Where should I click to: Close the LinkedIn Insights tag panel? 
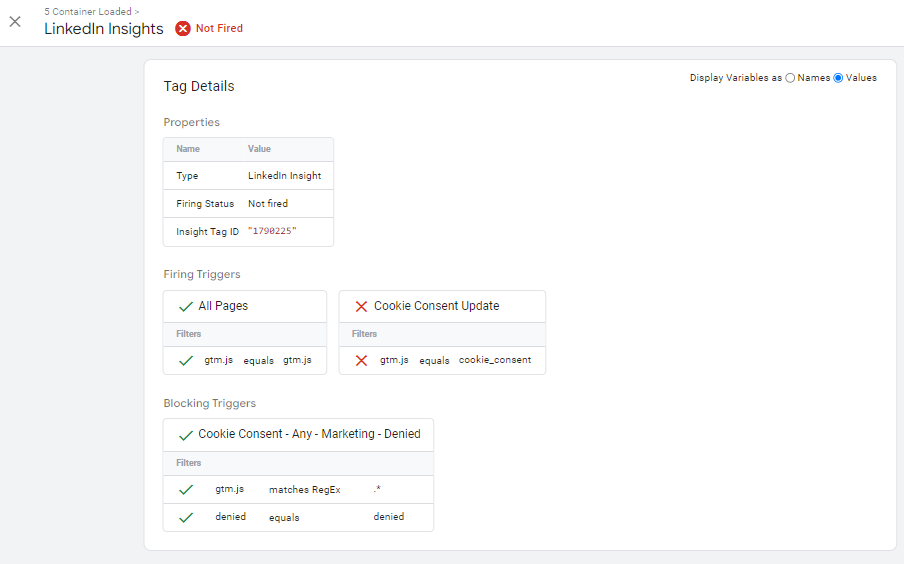[x=15, y=22]
